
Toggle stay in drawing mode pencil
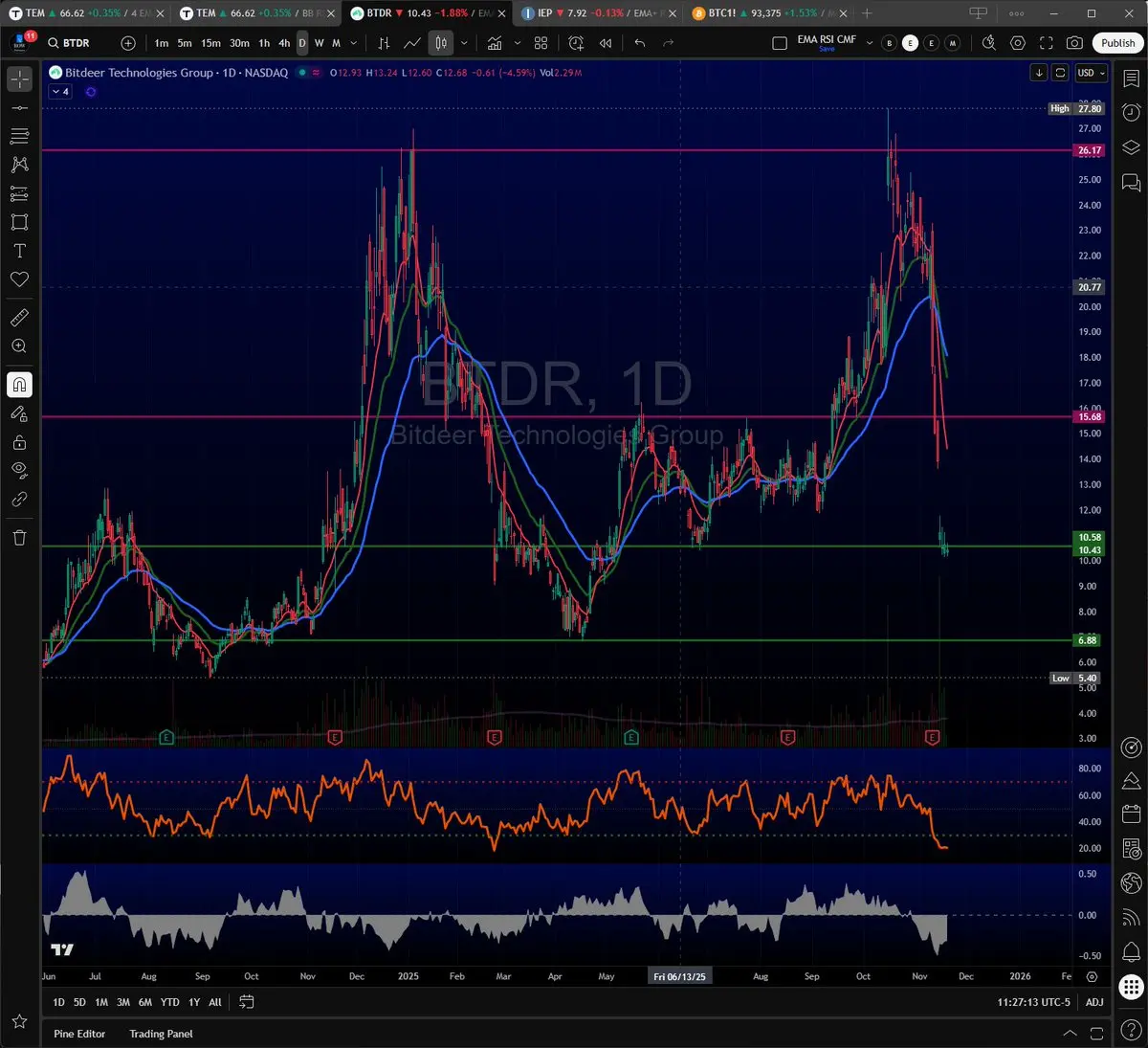[x=19, y=413]
